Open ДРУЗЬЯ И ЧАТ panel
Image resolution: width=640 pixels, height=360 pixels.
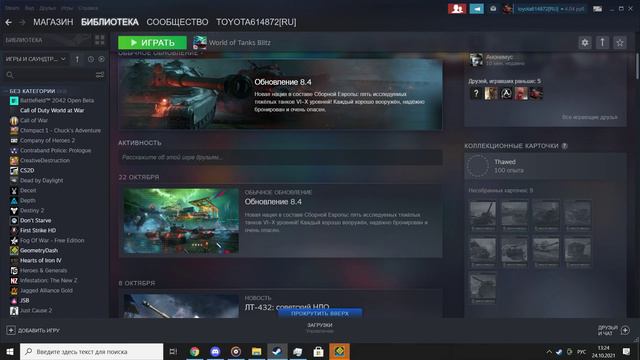coord(613,330)
